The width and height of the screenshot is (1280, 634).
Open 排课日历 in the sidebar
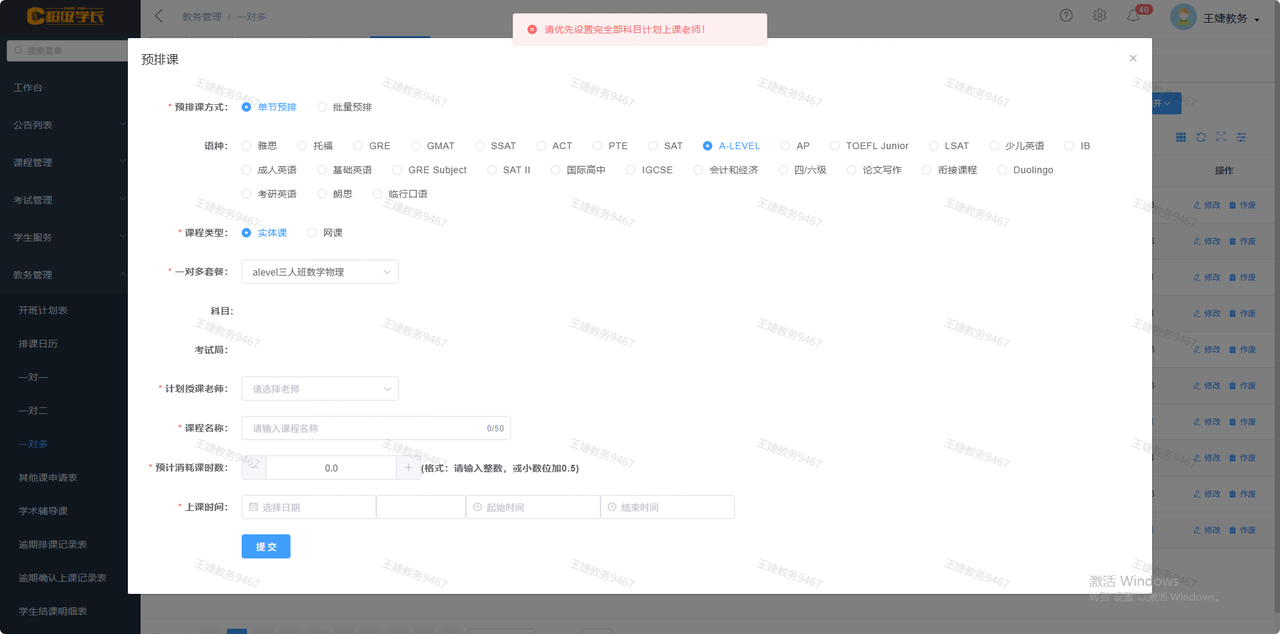38,344
